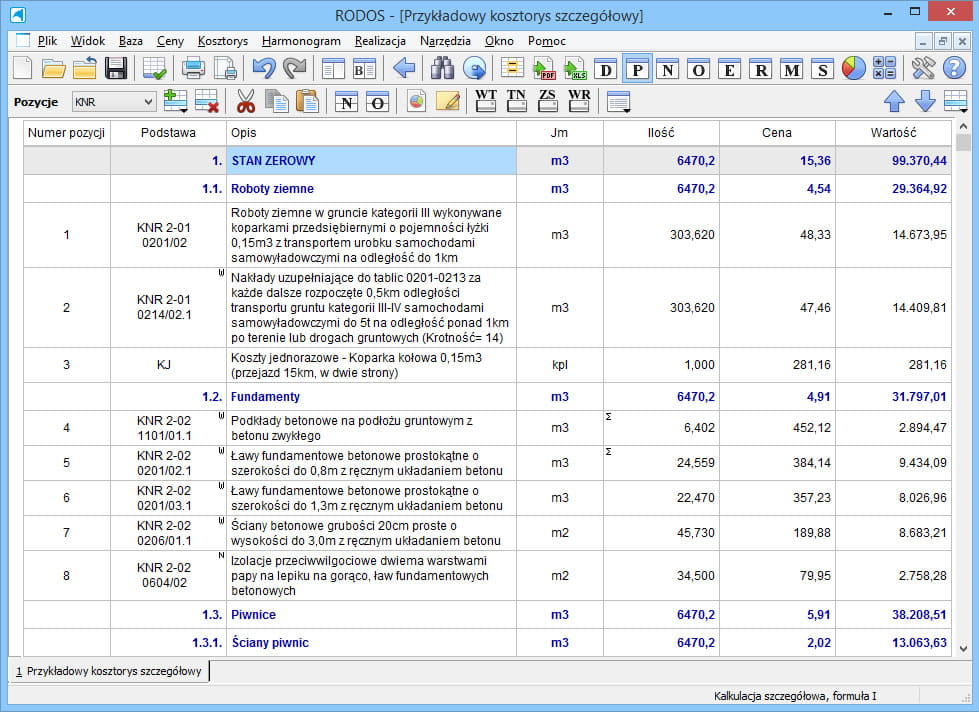Click the Wartość column header

tap(892, 133)
